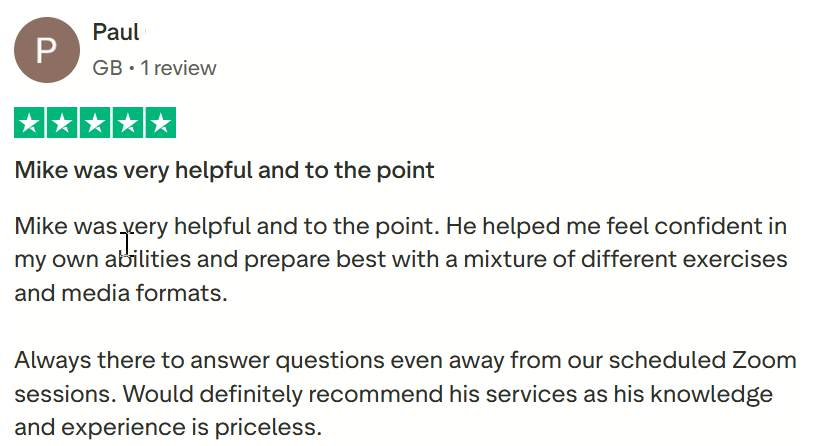Click the word 'priceless' ending the review
The image size is (832, 446).
(274, 428)
